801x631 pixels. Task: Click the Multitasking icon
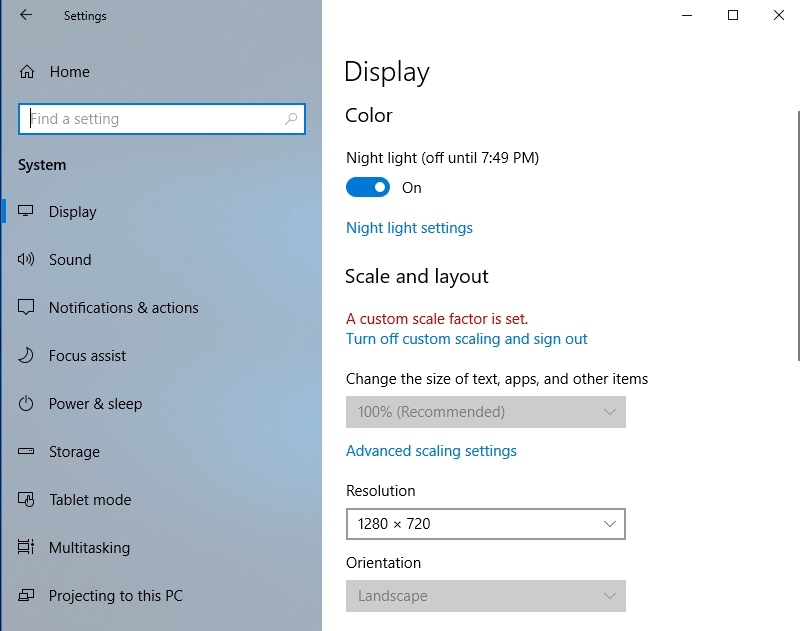pos(27,548)
